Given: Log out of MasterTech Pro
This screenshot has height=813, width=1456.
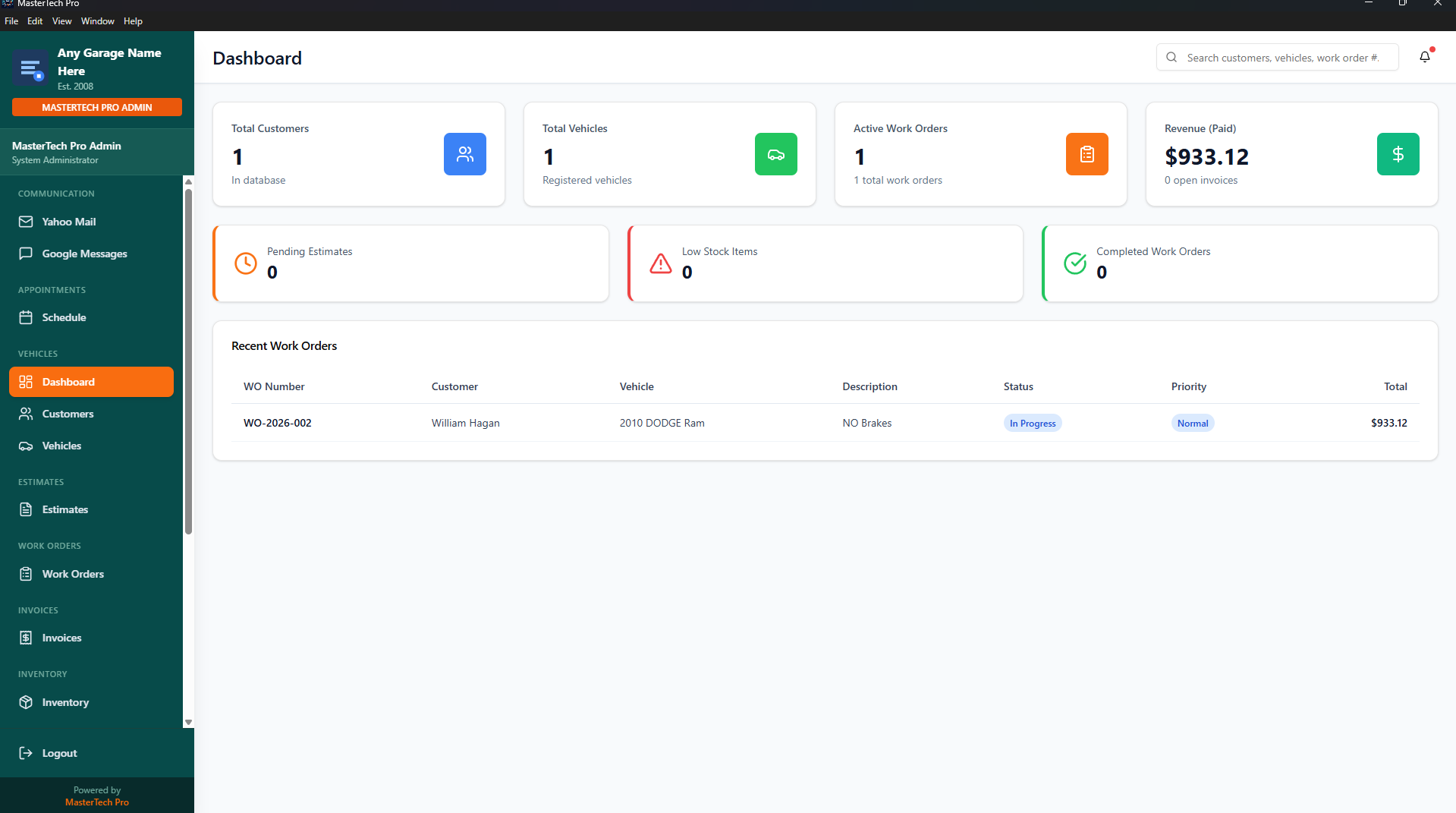Looking at the screenshot, I should tap(59, 753).
